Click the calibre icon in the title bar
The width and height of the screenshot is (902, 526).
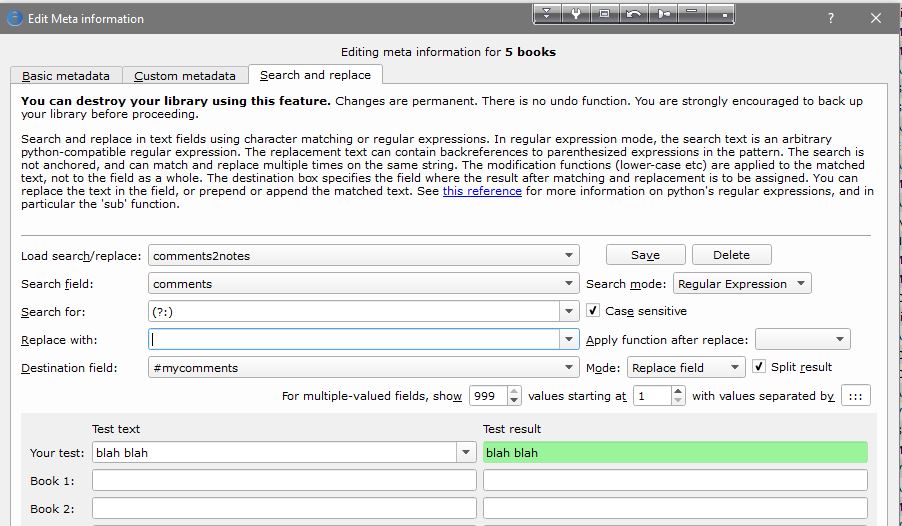click(x=14, y=18)
